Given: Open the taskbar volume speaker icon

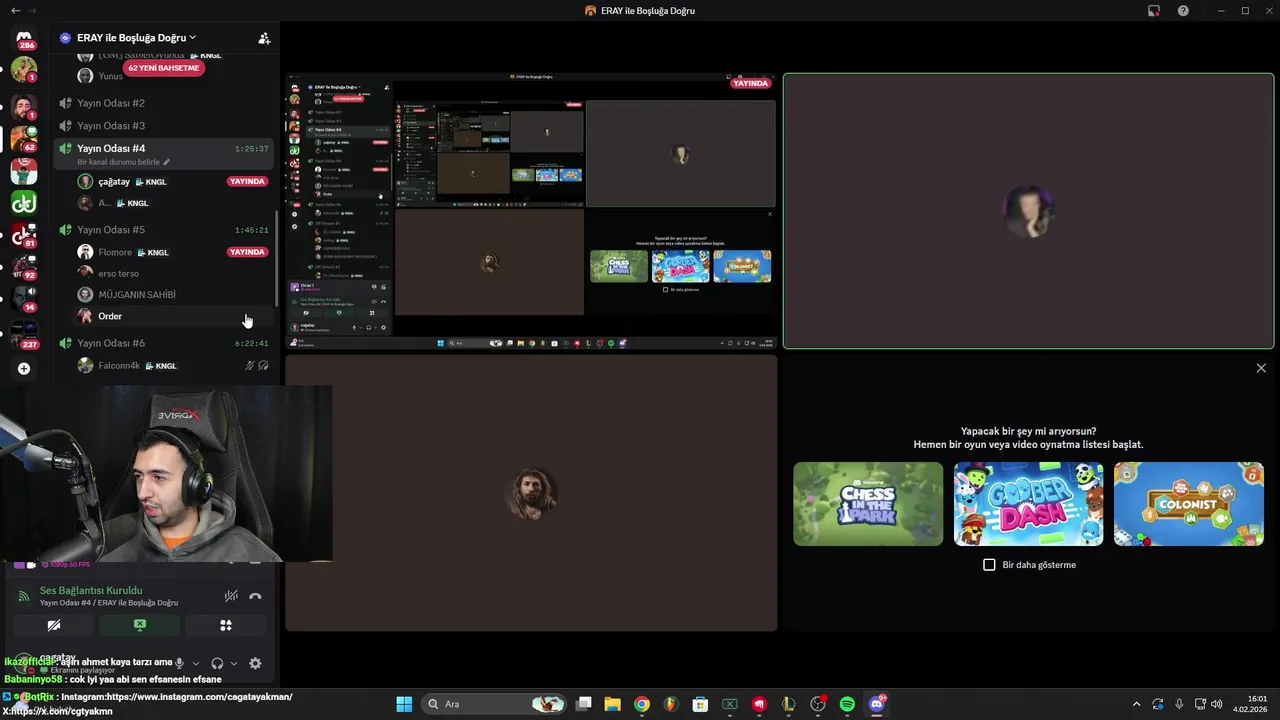Looking at the screenshot, I should (x=1216, y=704).
